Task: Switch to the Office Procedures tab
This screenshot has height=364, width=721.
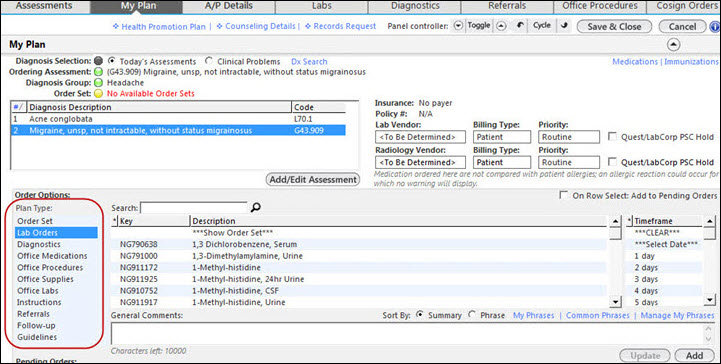Action: 600,6
